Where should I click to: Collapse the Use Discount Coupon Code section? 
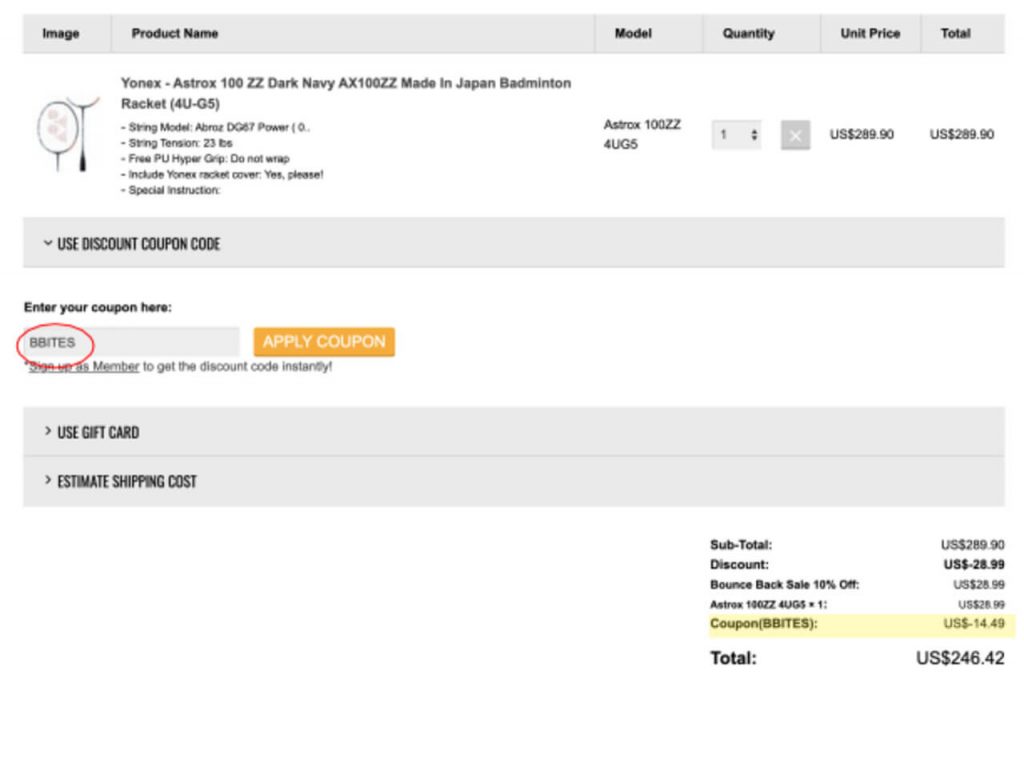[513, 243]
